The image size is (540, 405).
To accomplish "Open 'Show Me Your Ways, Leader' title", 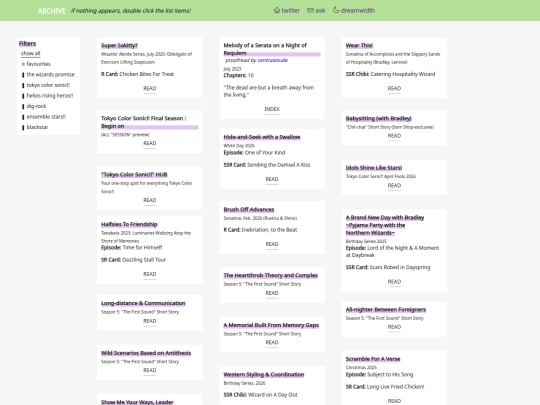I will (137, 402).
